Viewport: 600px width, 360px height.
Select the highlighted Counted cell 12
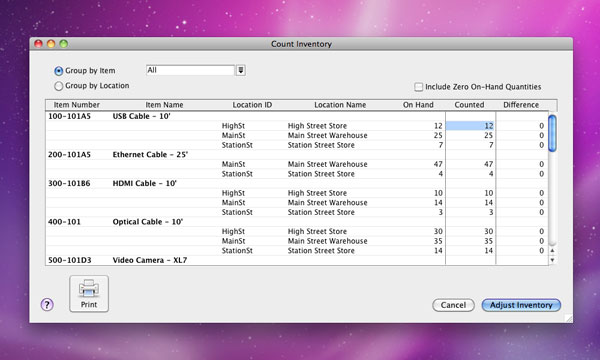coord(470,126)
